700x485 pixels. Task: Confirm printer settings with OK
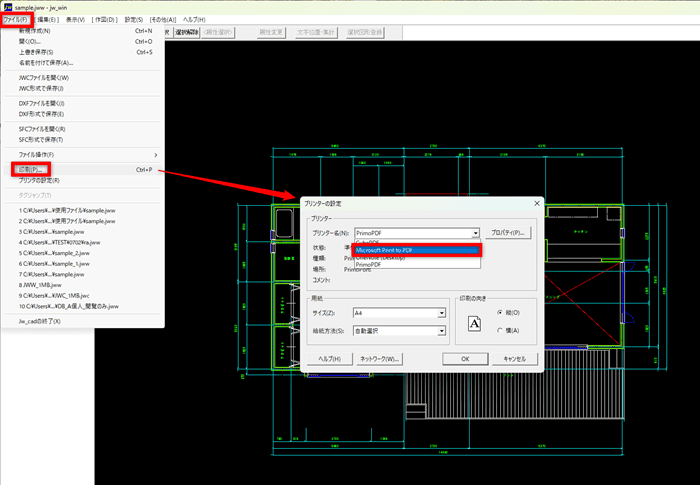click(465, 359)
